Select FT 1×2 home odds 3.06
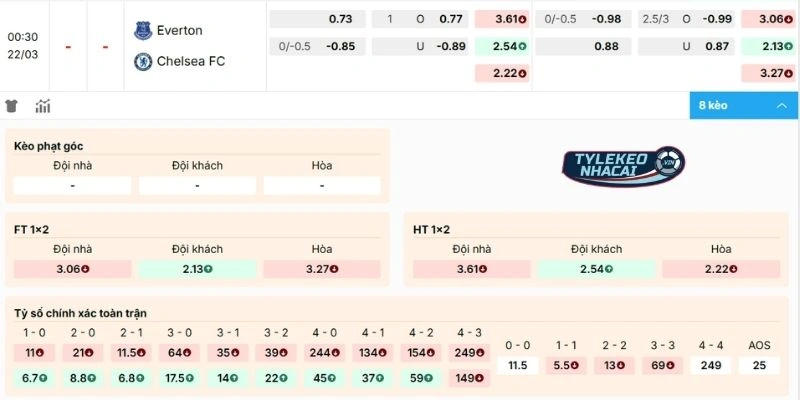800x400 pixels. pyautogui.click(x=72, y=269)
